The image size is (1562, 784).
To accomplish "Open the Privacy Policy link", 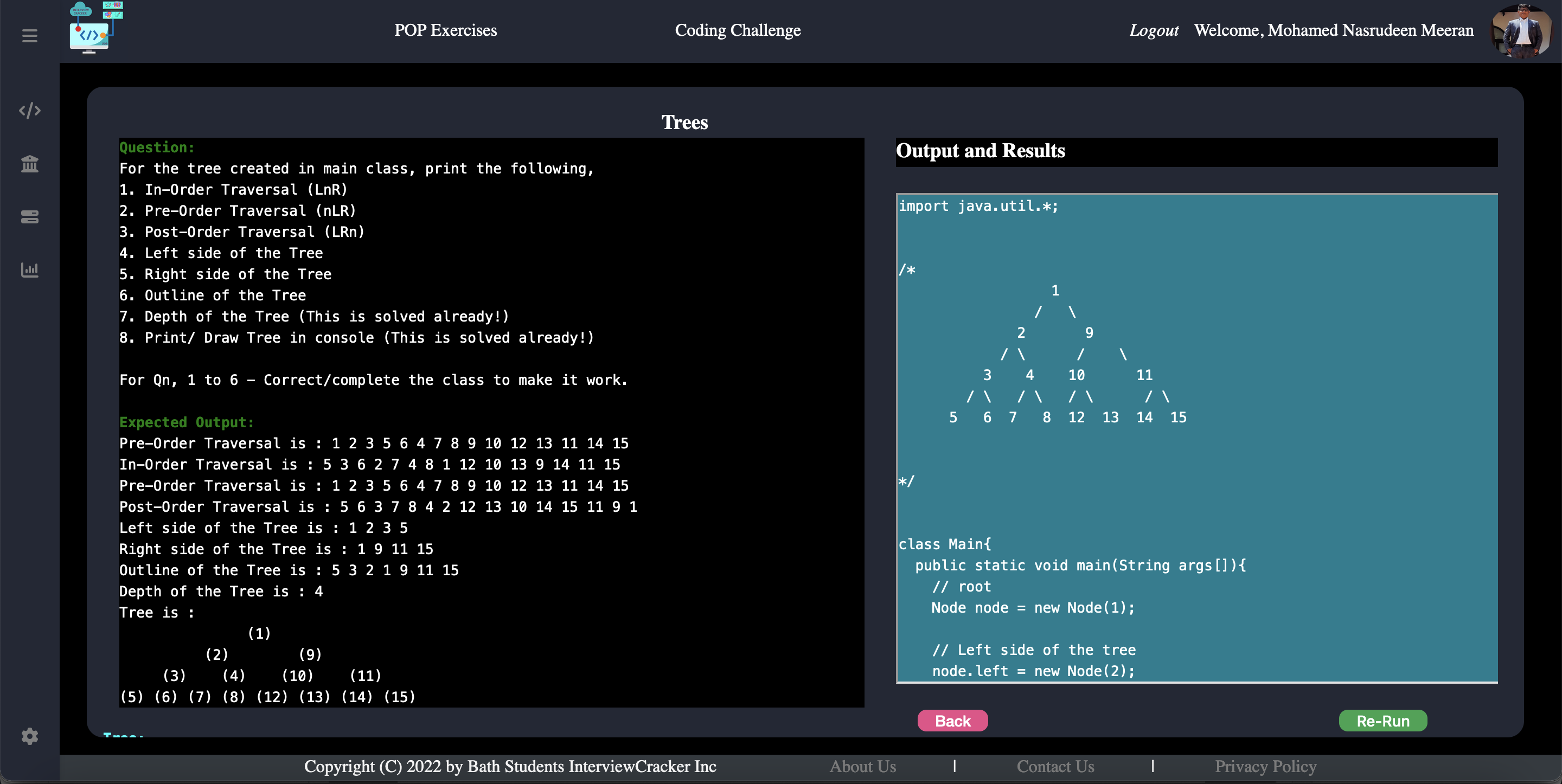I will pos(1264,766).
